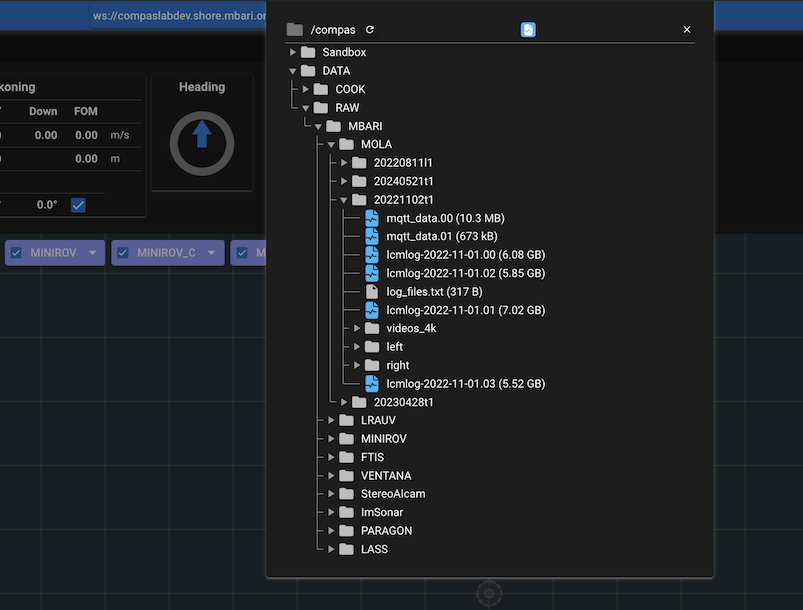Viewport: 803px width, 610px height.
Task: Uncheck the checkbox beside 0.0° value
Action: 78,205
